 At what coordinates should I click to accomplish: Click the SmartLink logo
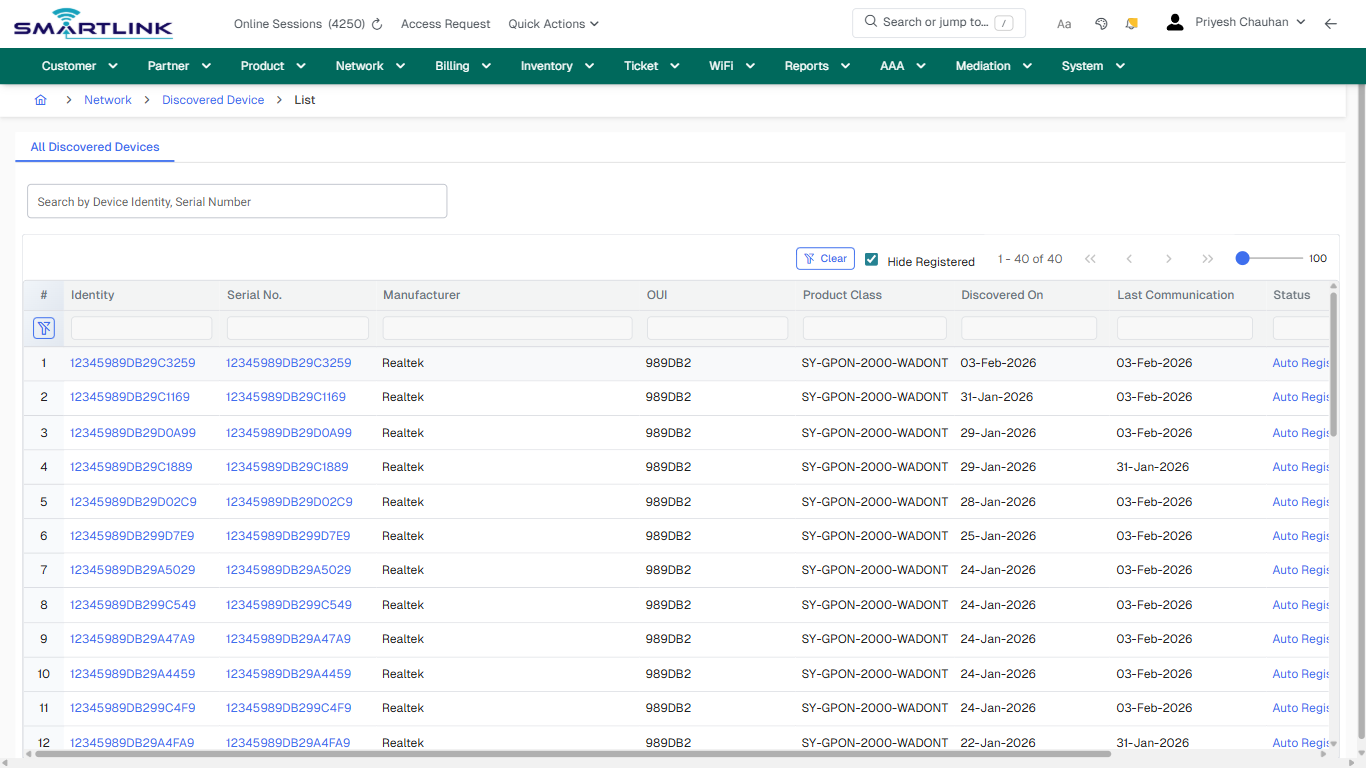(92, 23)
